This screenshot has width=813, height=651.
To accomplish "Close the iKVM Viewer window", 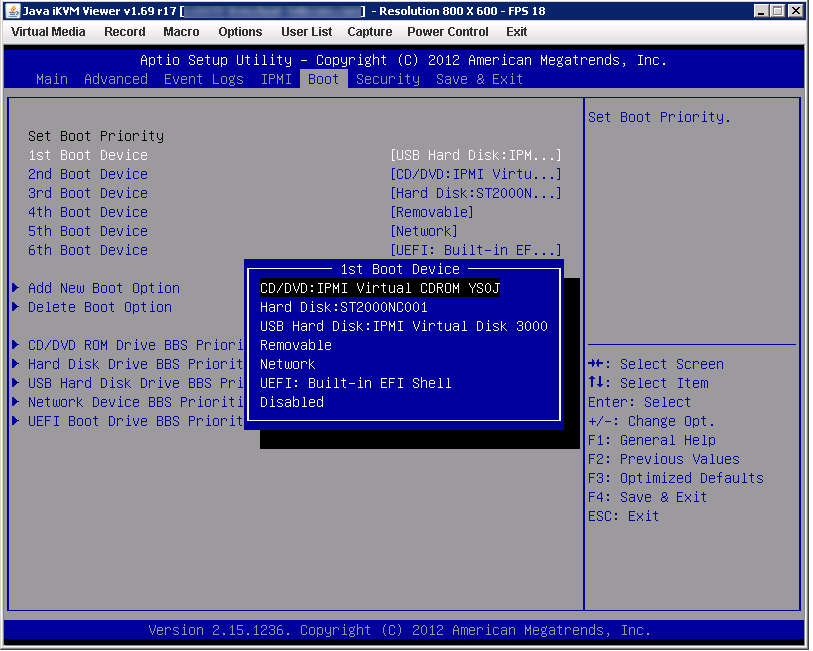I will (795, 11).
